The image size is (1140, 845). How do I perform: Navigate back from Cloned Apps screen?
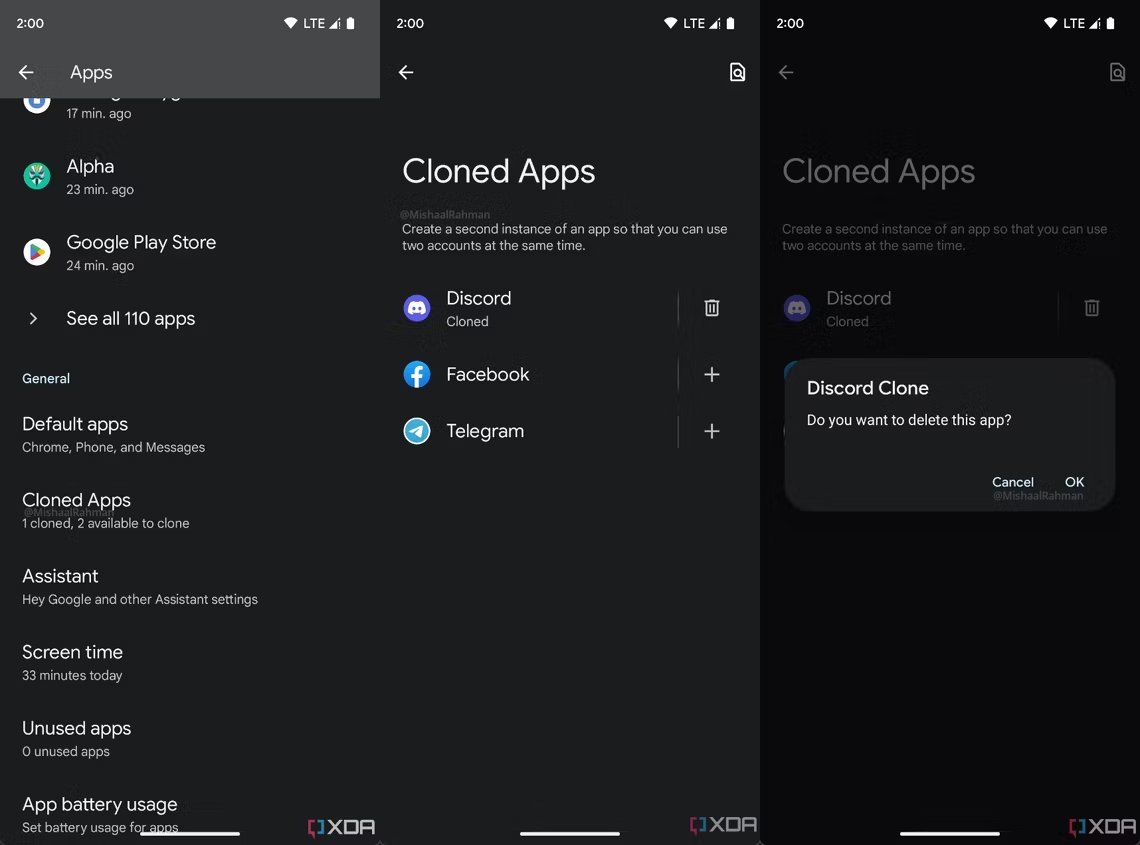coord(405,72)
